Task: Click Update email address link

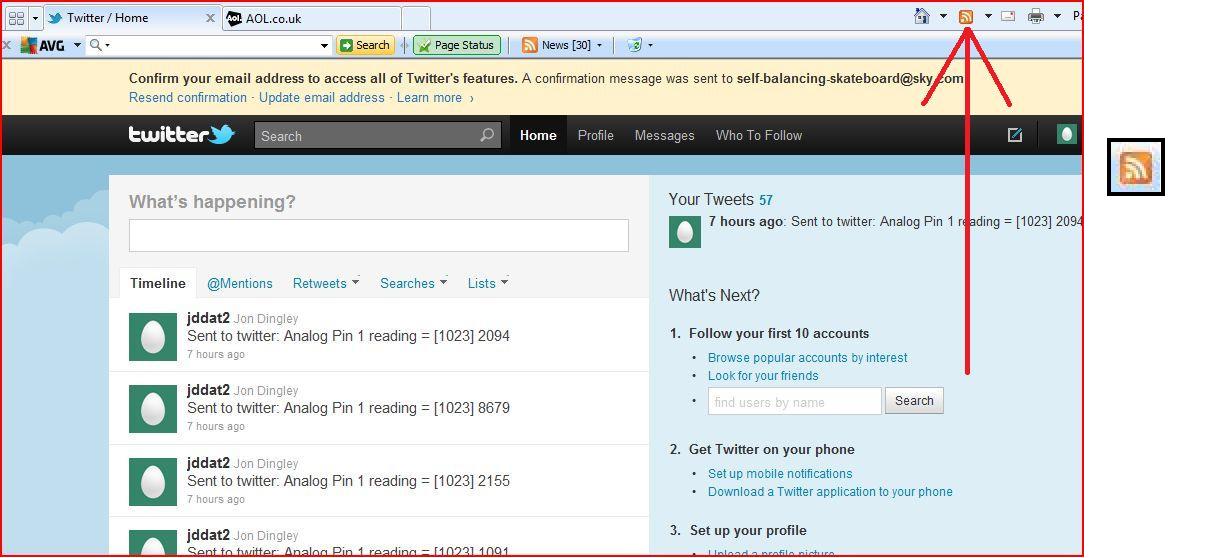Action: pyautogui.click(x=322, y=97)
